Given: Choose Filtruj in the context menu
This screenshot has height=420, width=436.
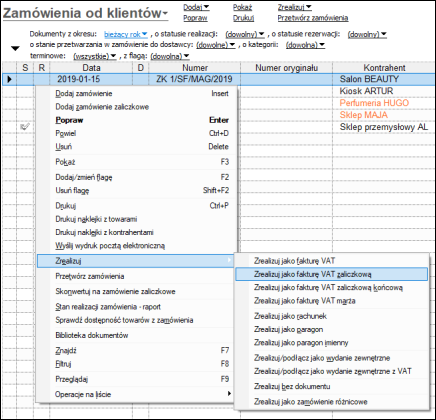Looking at the screenshot, I should [137, 364].
